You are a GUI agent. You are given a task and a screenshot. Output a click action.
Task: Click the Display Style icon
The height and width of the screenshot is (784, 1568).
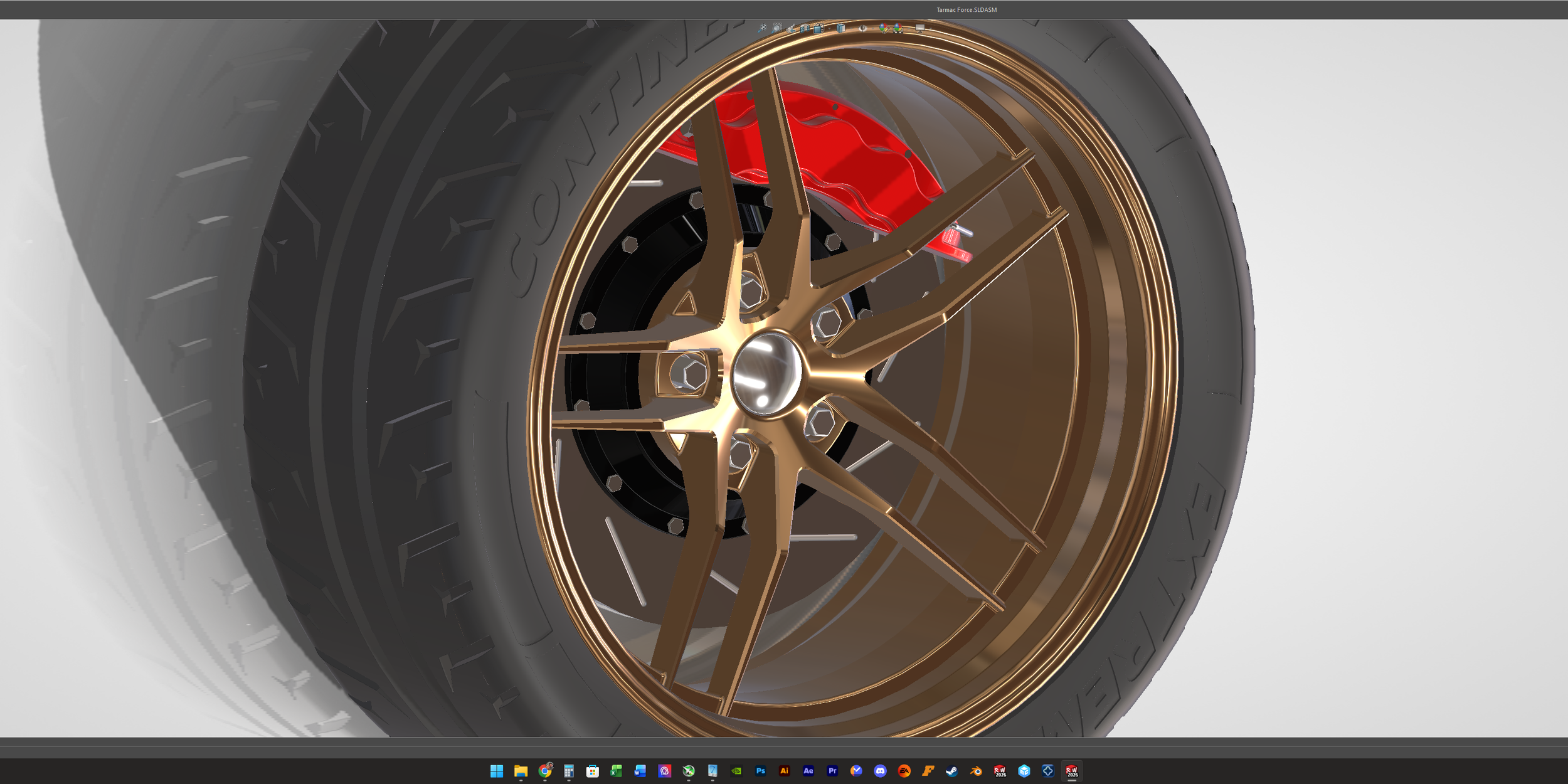click(x=841, y=28)
